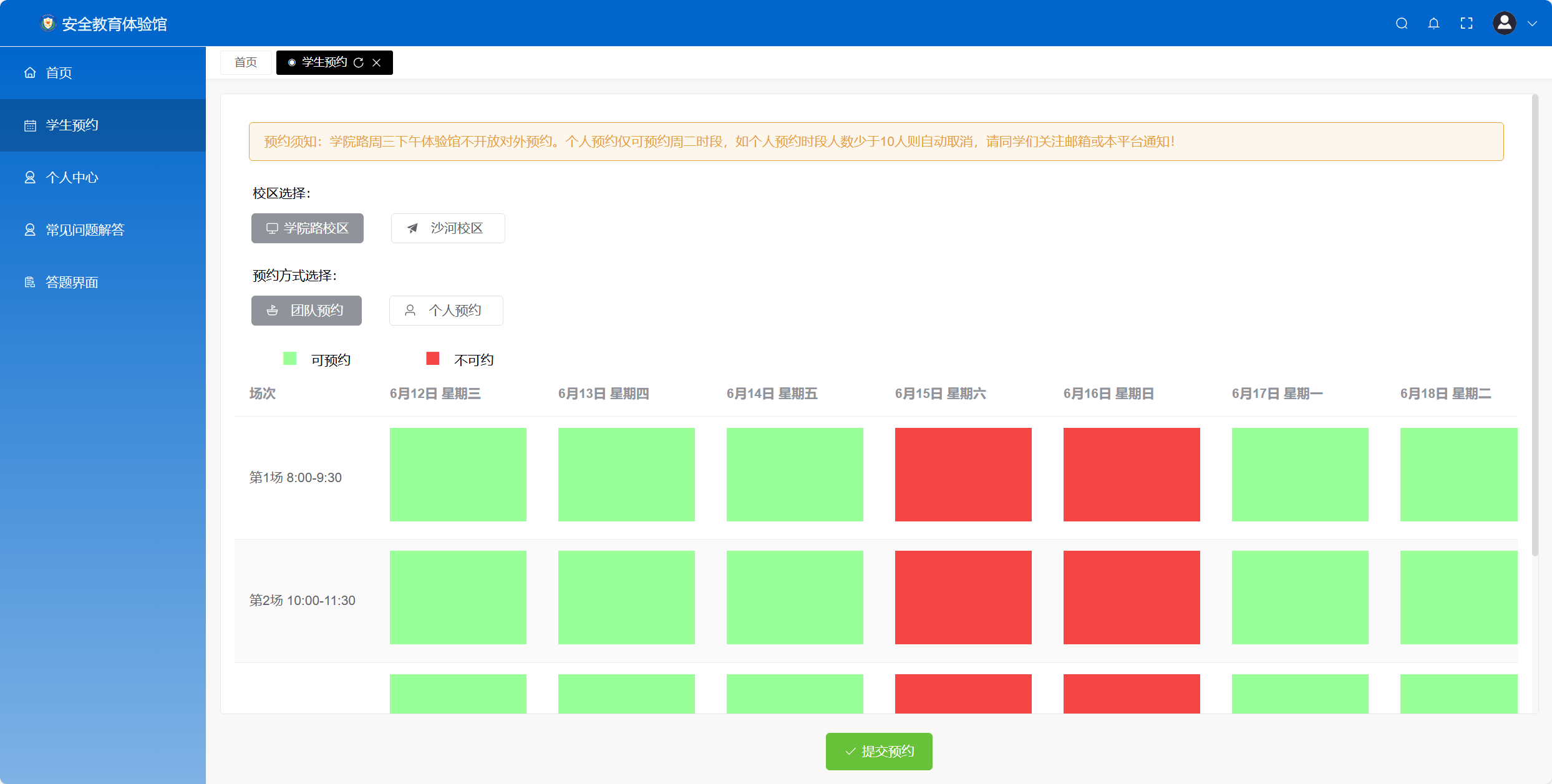This screenshot has width=1552, height=784.
Task: Click the 提交预约 submit button
Action: point(879,752)
